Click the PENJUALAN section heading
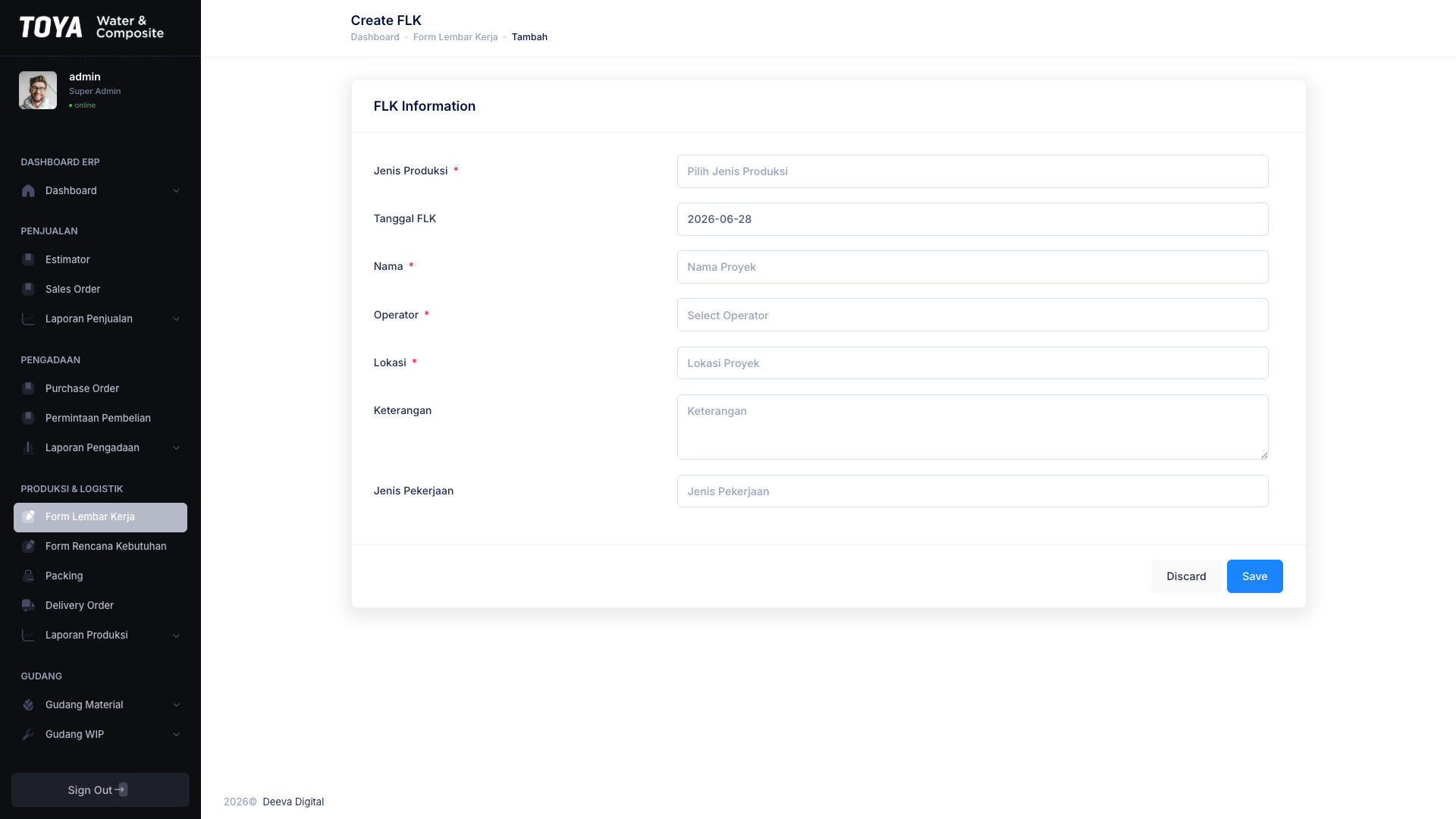Image resolution: width=1456 pixels, height=819 pixels. pyautogui.click(x=49, y=231)
